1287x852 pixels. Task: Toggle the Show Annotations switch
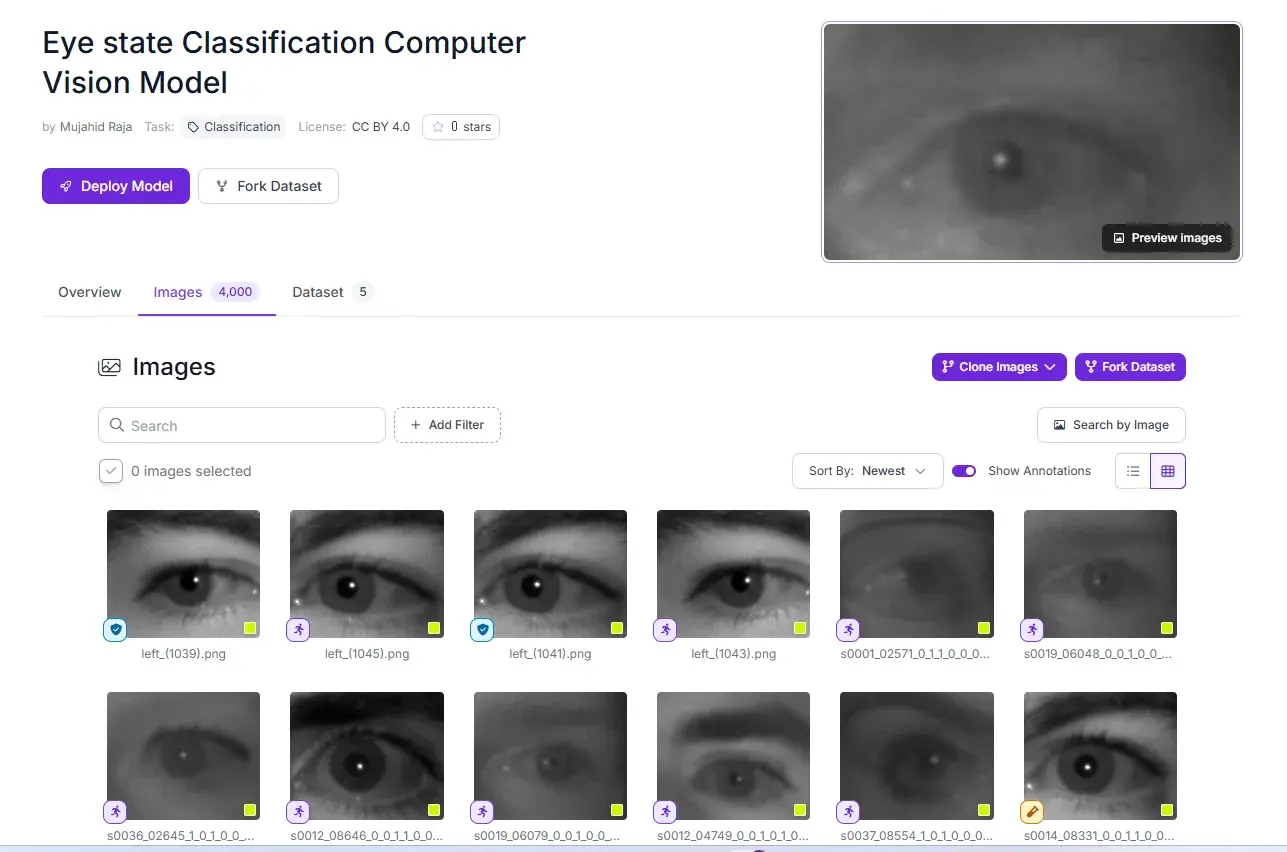964,471
